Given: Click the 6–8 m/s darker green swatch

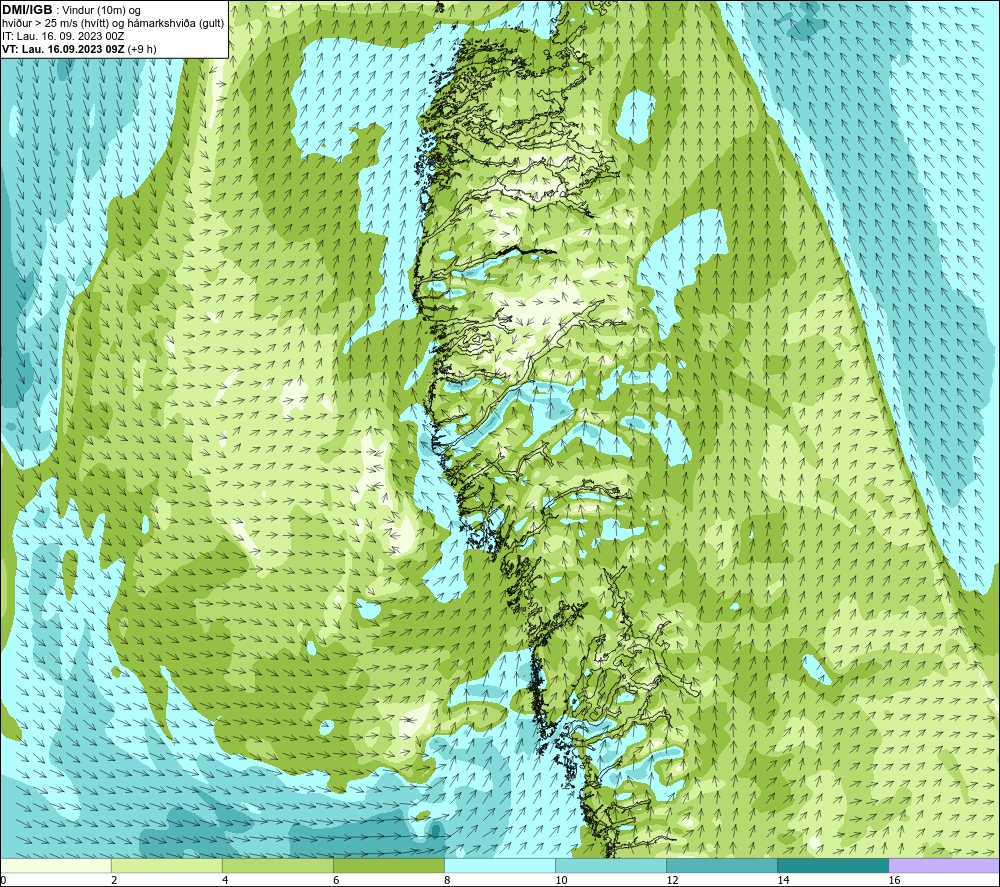Looking at the screenshot, I should [x=388, y=865].
